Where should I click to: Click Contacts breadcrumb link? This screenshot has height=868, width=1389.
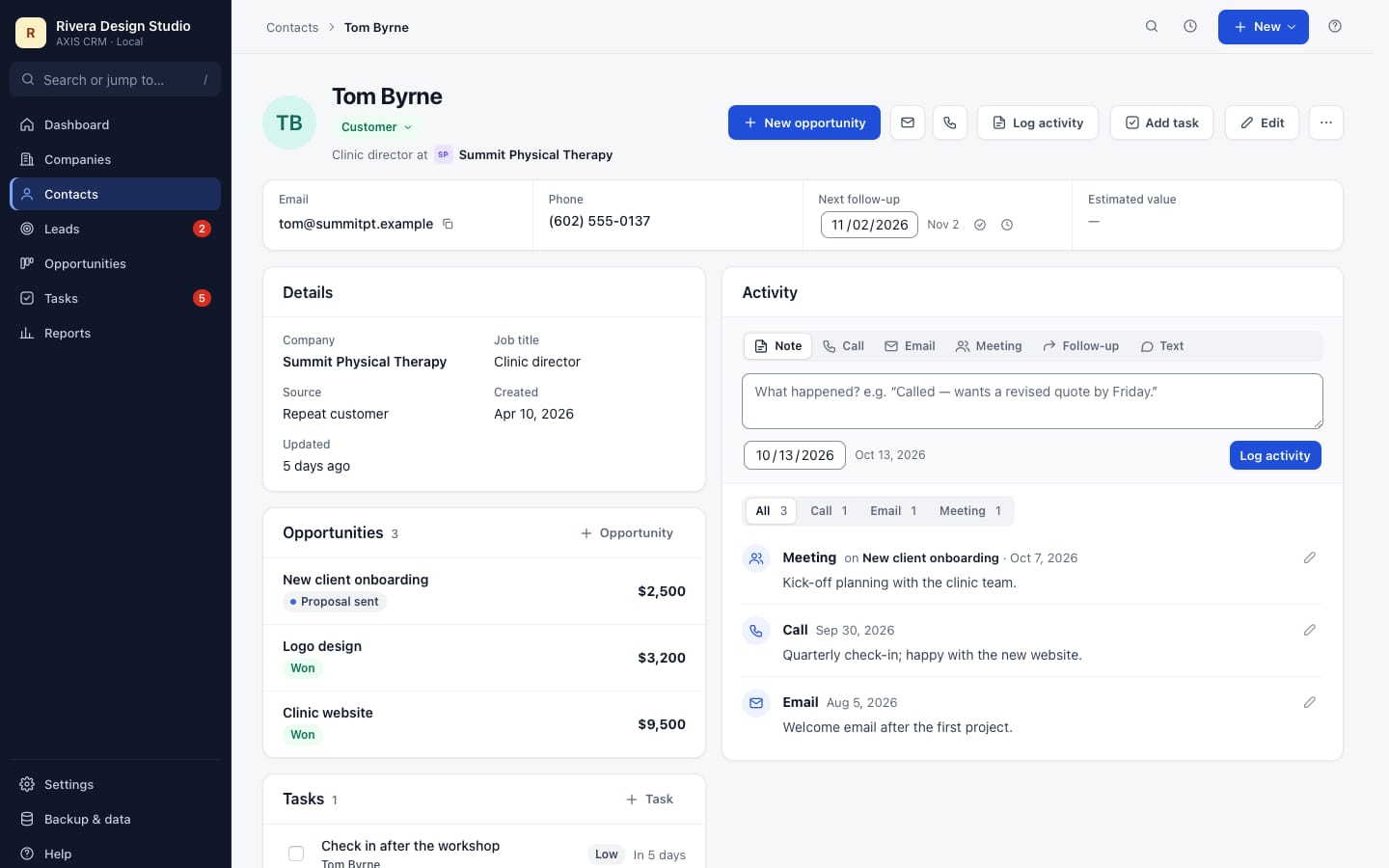(292, 27)
